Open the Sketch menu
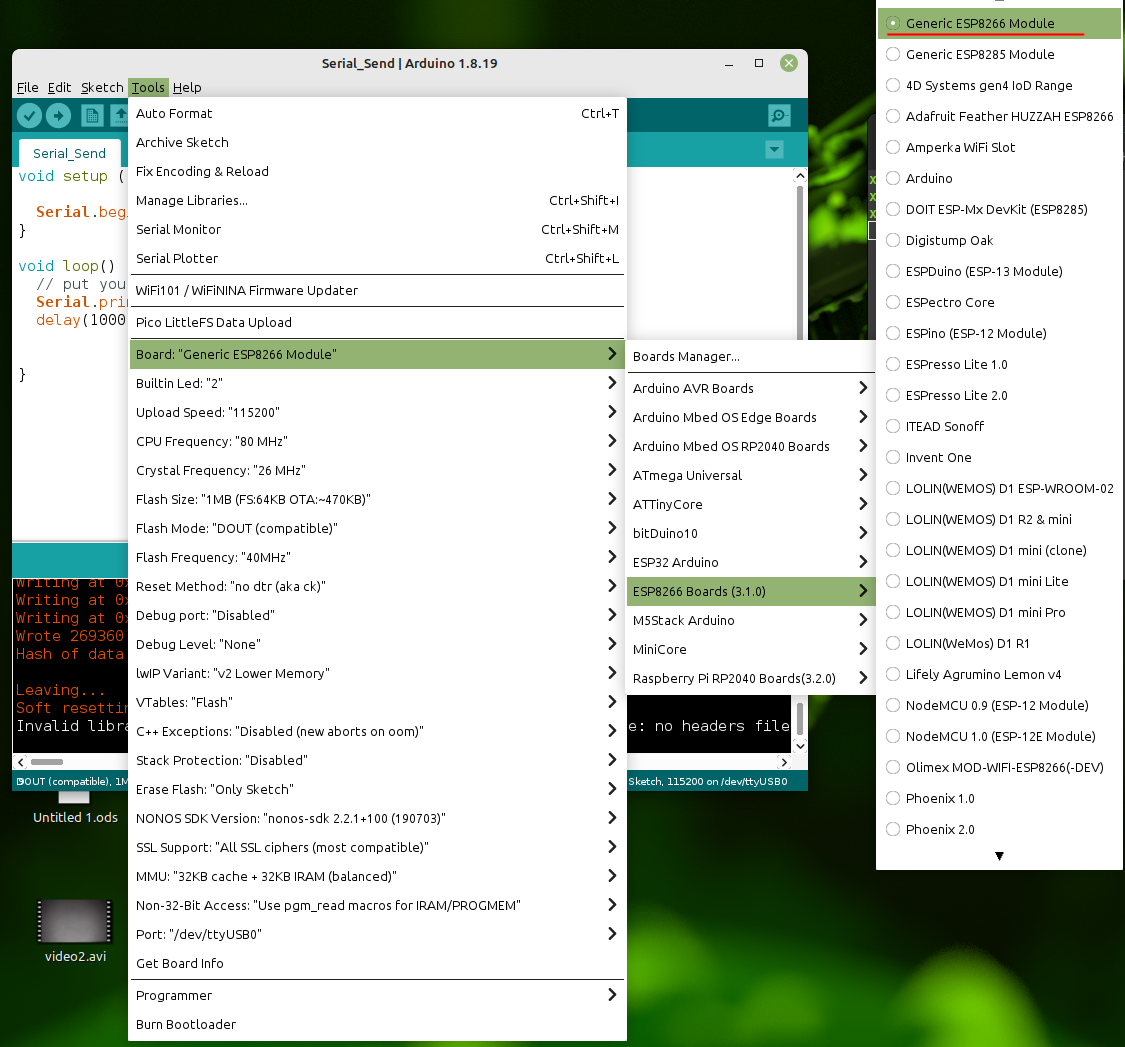1125x1047 pixels. [x=102, y=88]
